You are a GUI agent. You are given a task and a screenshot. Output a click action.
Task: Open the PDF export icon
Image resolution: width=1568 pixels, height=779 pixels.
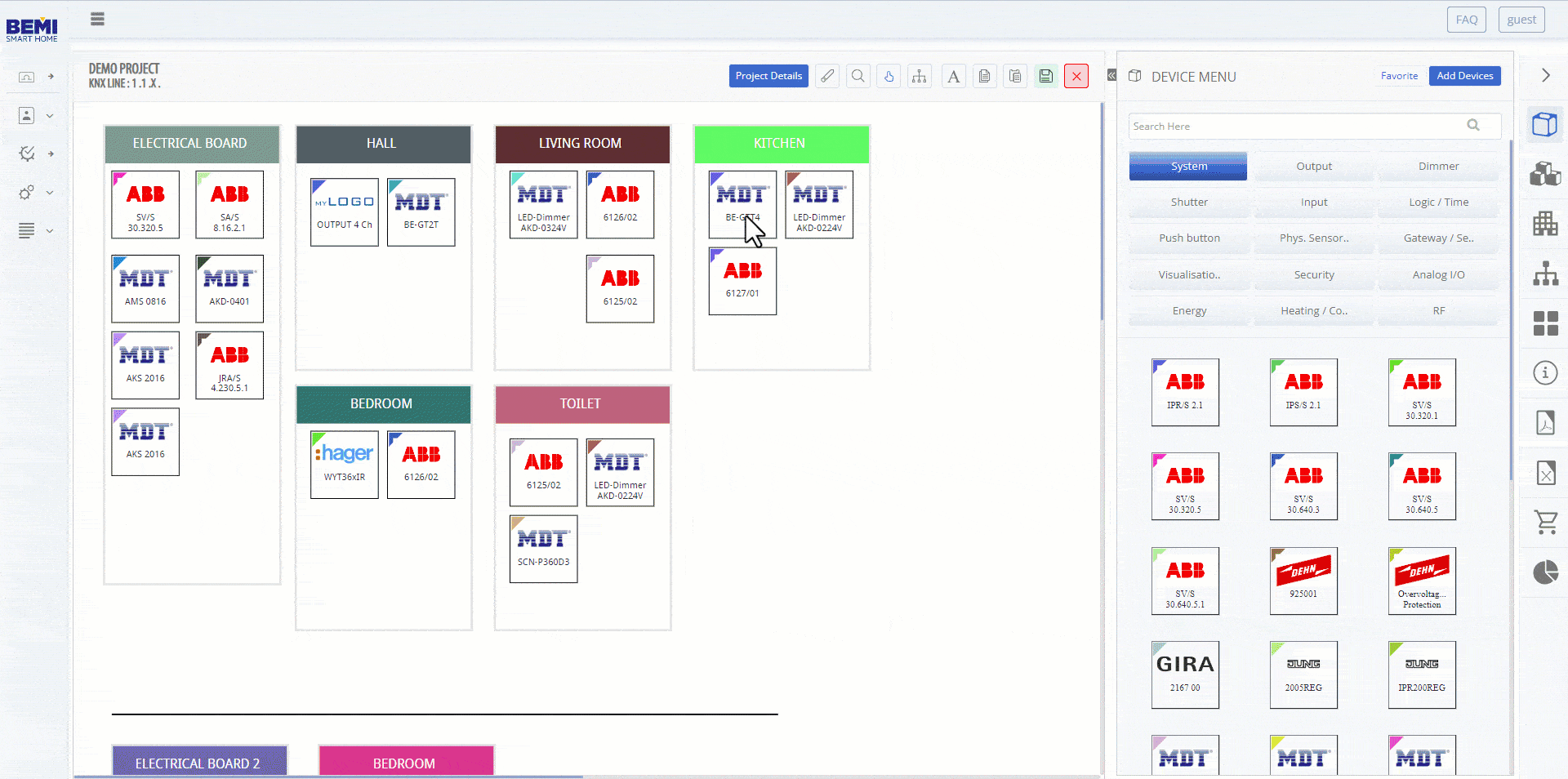tap(1545, 423)
